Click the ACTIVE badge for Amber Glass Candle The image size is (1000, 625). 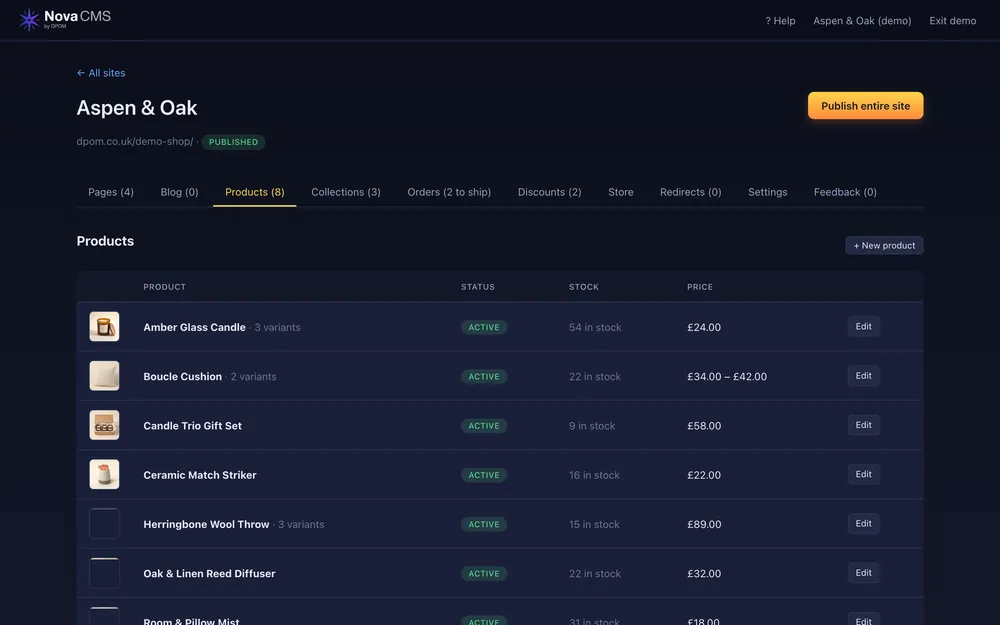484,327
